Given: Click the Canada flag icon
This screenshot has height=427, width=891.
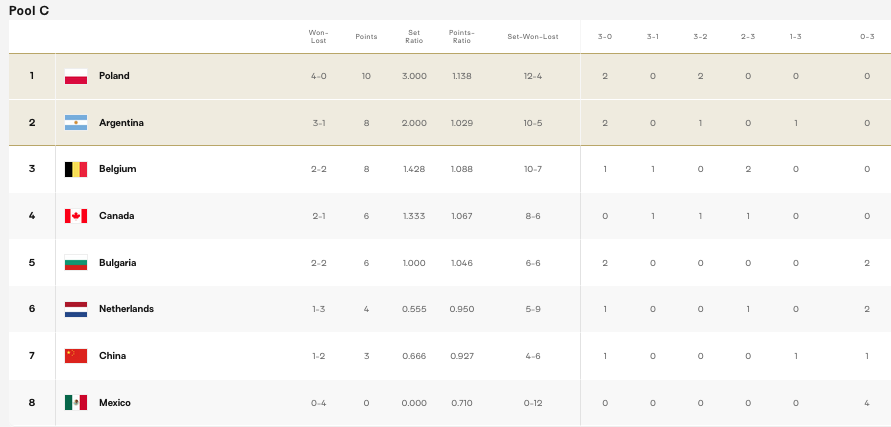Looking at the screenshot, I should [x=76, y=216].
